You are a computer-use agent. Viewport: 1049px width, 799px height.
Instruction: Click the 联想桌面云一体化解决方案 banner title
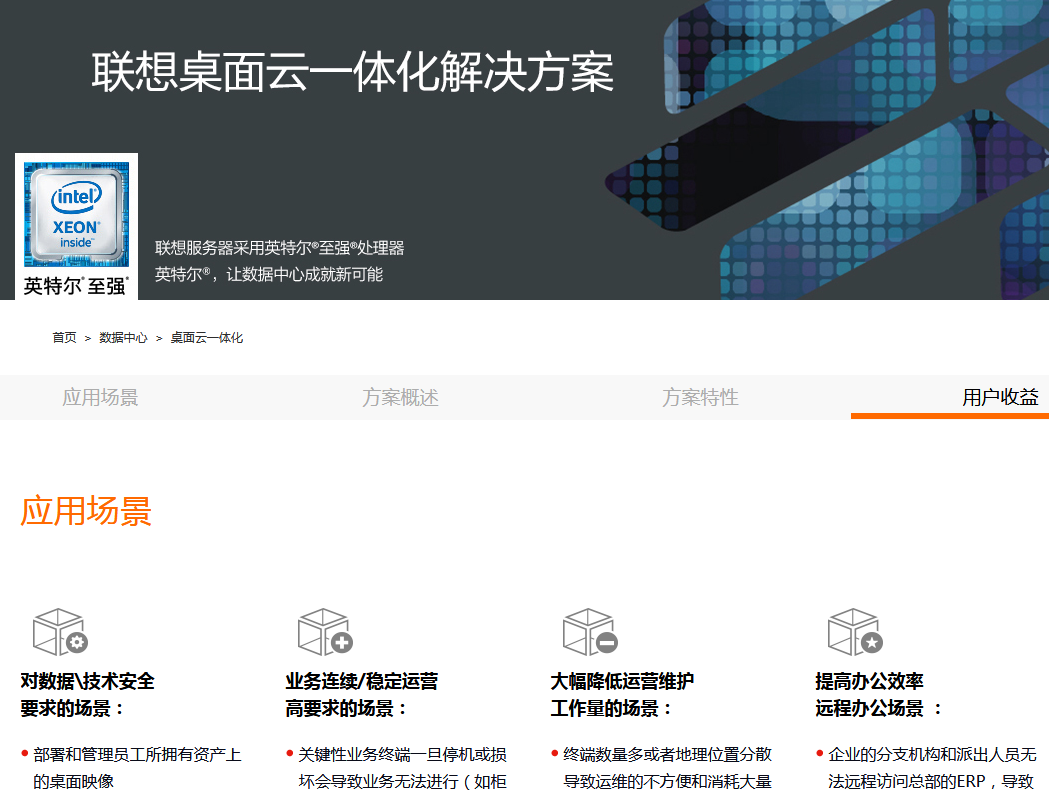click(x=353, y=72)
